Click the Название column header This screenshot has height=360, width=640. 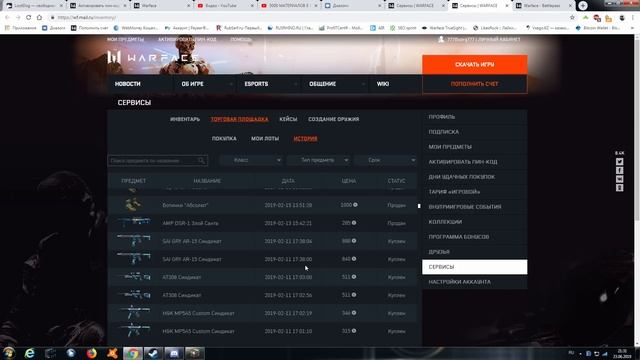207,181
